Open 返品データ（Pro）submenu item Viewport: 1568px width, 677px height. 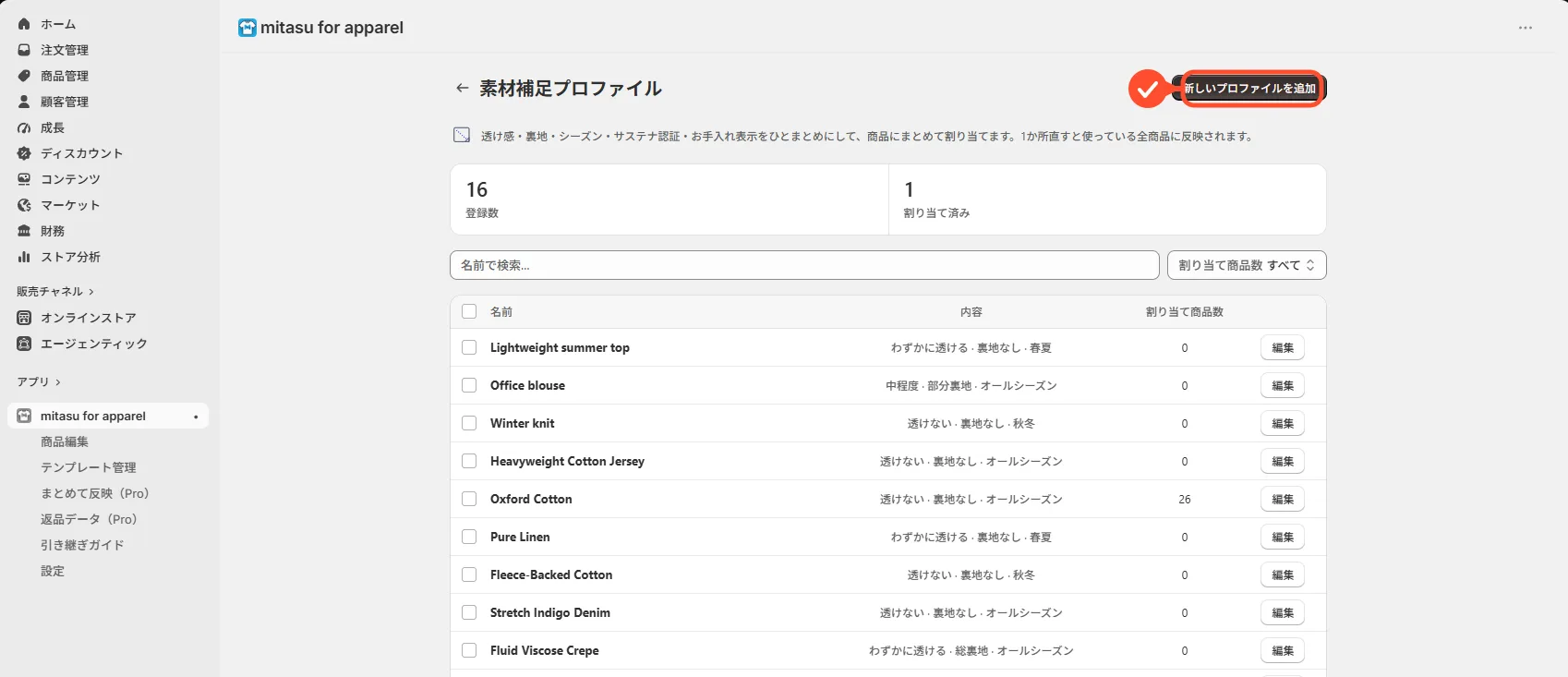89,519
